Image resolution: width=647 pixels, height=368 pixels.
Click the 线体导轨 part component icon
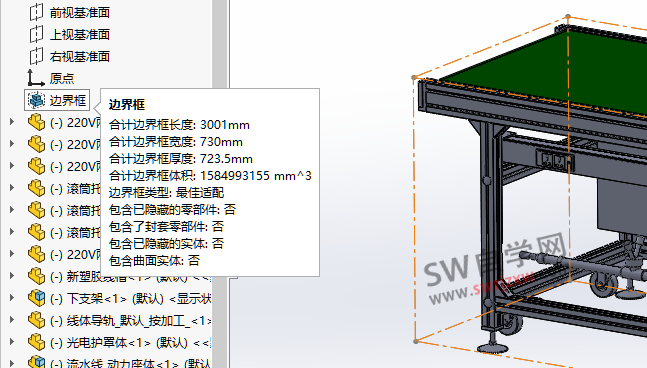37,320
